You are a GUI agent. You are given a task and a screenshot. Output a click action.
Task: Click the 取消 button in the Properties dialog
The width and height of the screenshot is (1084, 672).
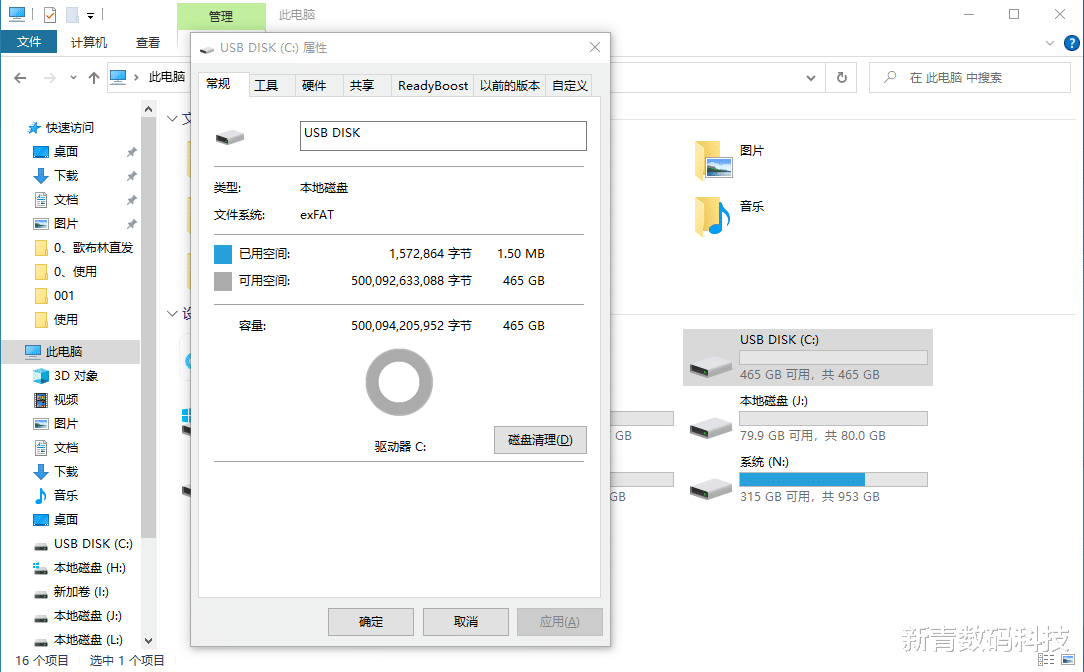point(465,621)
